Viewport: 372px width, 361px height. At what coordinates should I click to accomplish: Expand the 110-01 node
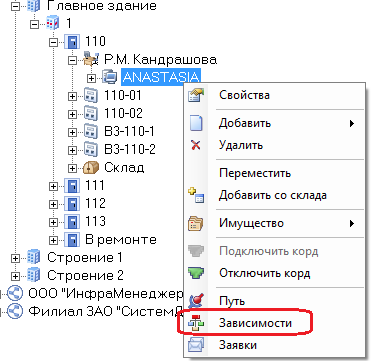tap(72, 96)
